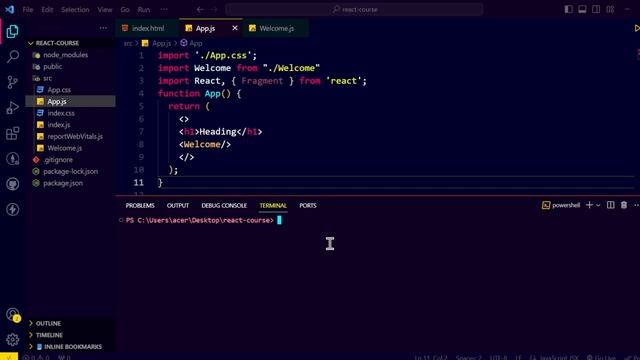Open the GitHub icon in activity bar
Viewport: 640px width, 360px height.
(x=12, y=184)
